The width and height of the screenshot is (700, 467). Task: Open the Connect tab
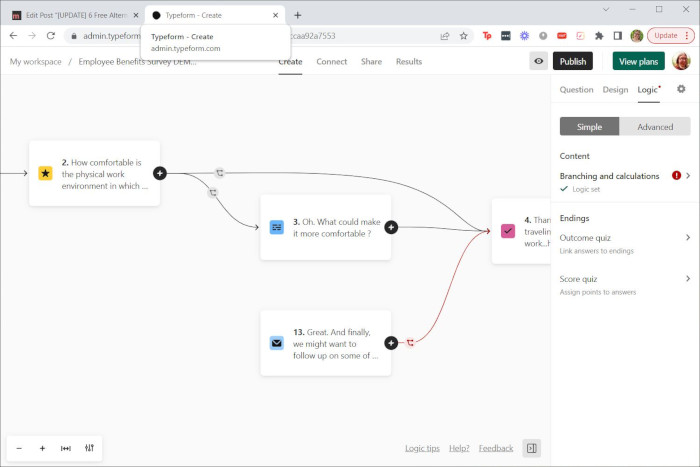332,62
